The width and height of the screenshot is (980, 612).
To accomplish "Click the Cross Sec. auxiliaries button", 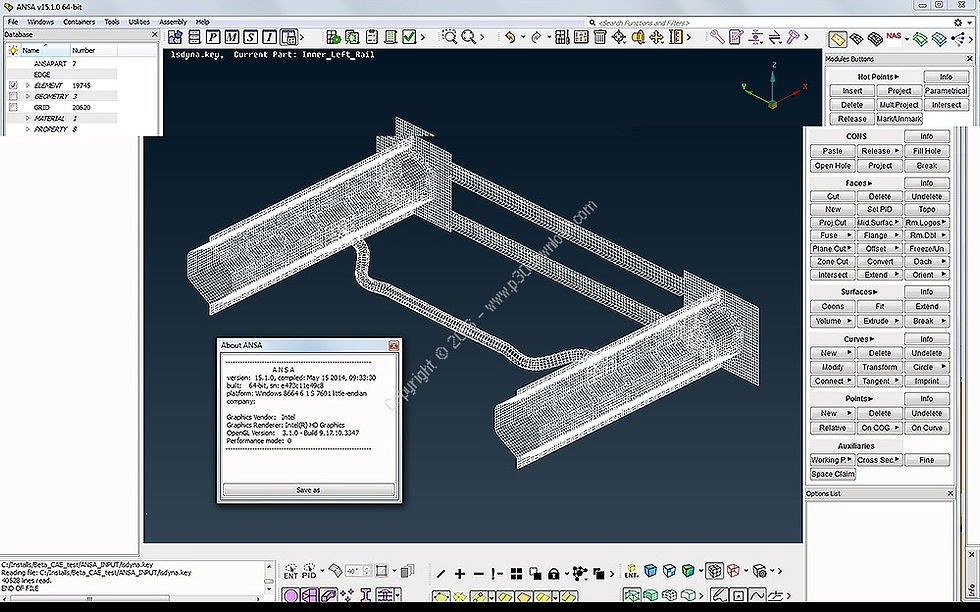I will pyautogui.click(x=879, y=460).
